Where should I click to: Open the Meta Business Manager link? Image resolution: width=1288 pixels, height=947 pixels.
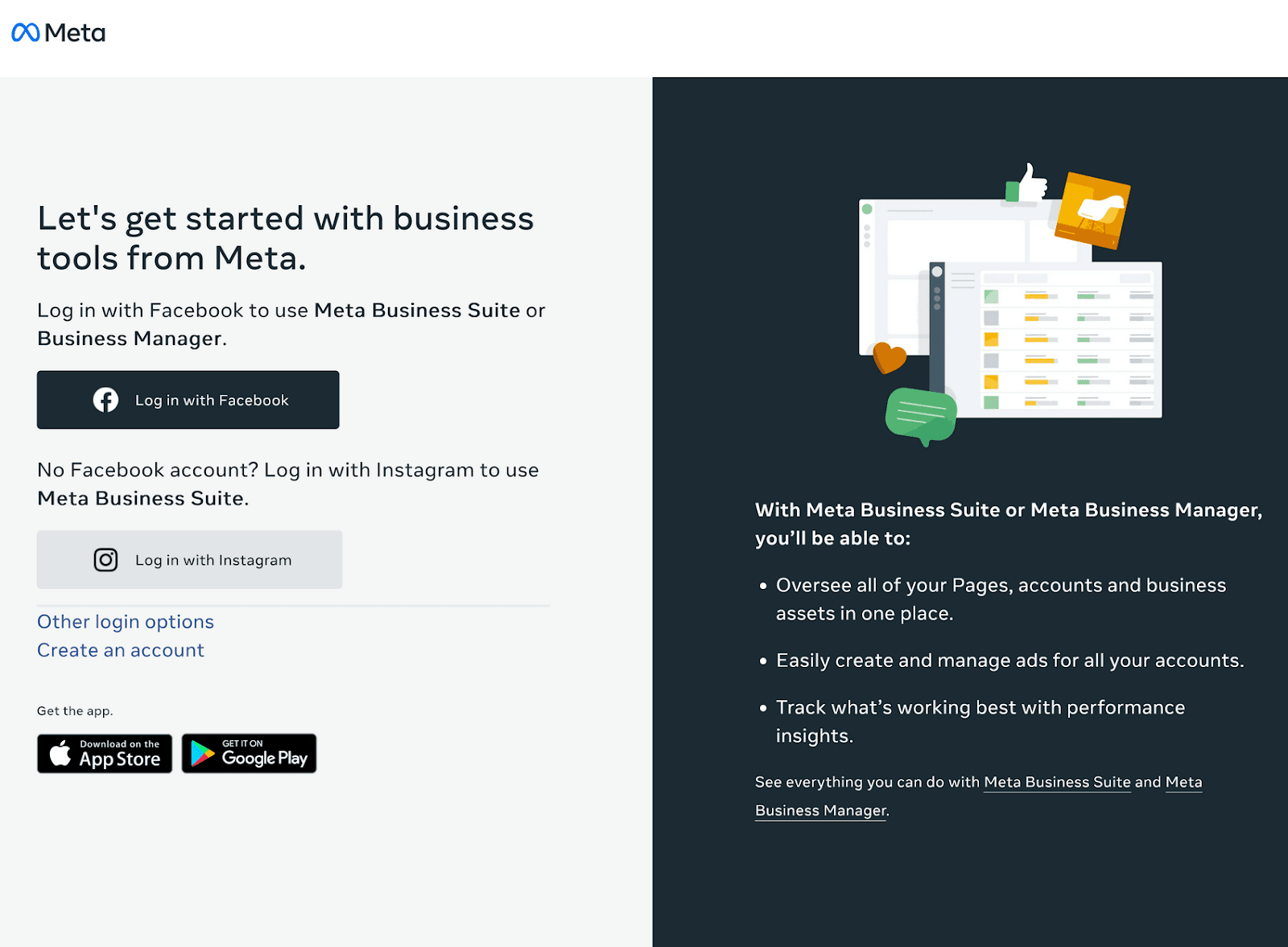[819, 810]
